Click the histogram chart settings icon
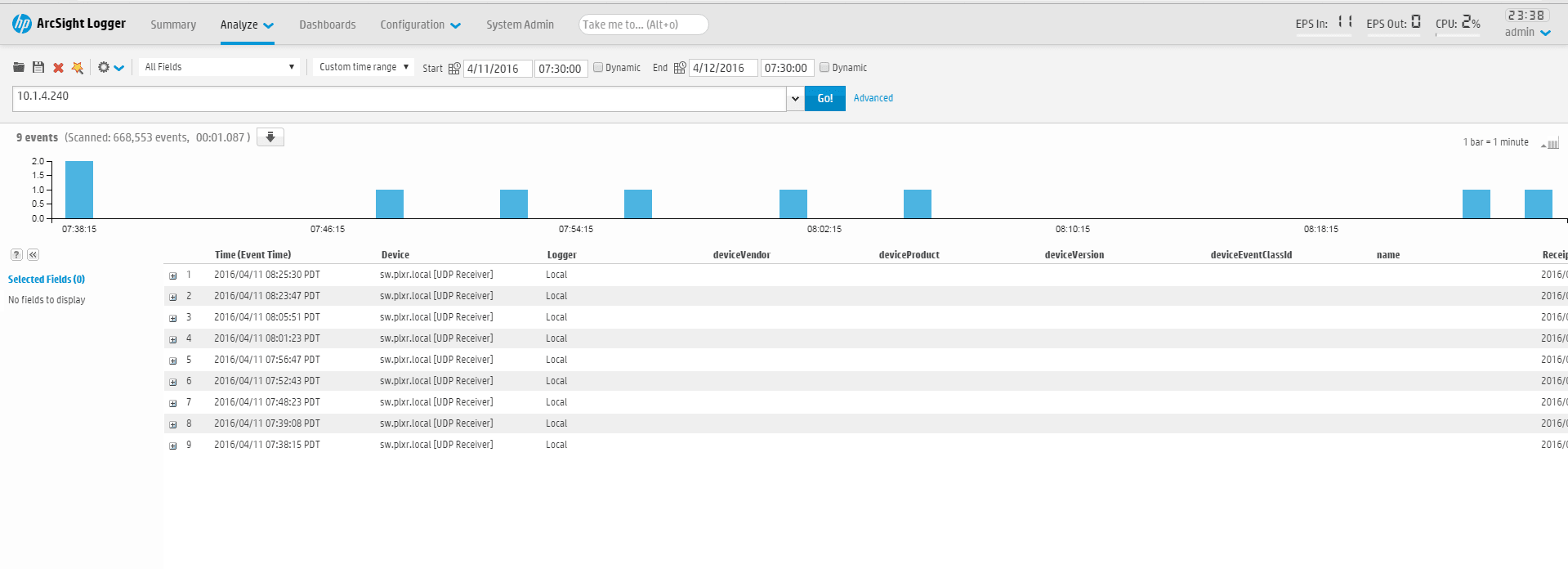Viewport: 1568px width, 569px height. (1550, 144)
